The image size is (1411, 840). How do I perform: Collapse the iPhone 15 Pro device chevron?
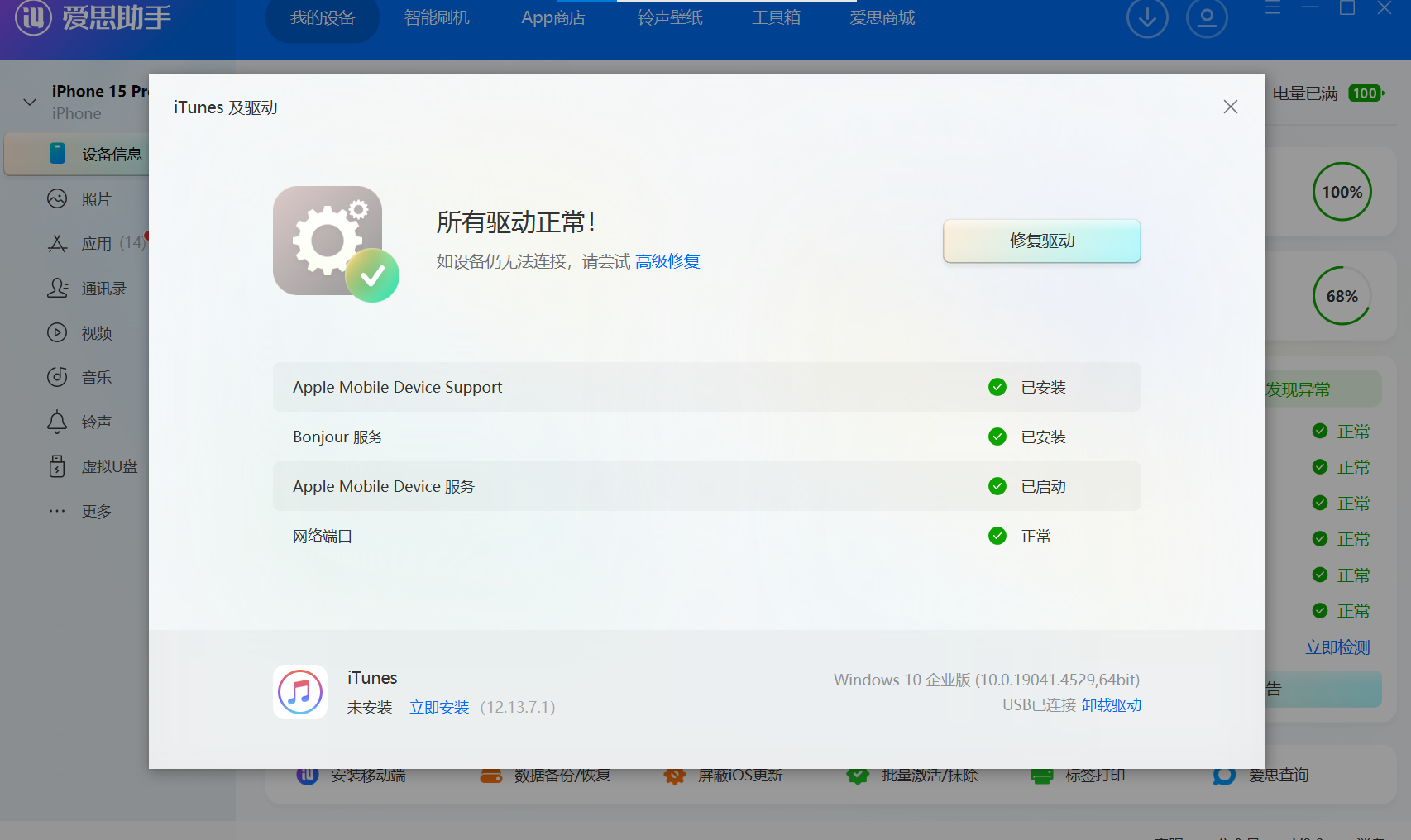point(30,102)
